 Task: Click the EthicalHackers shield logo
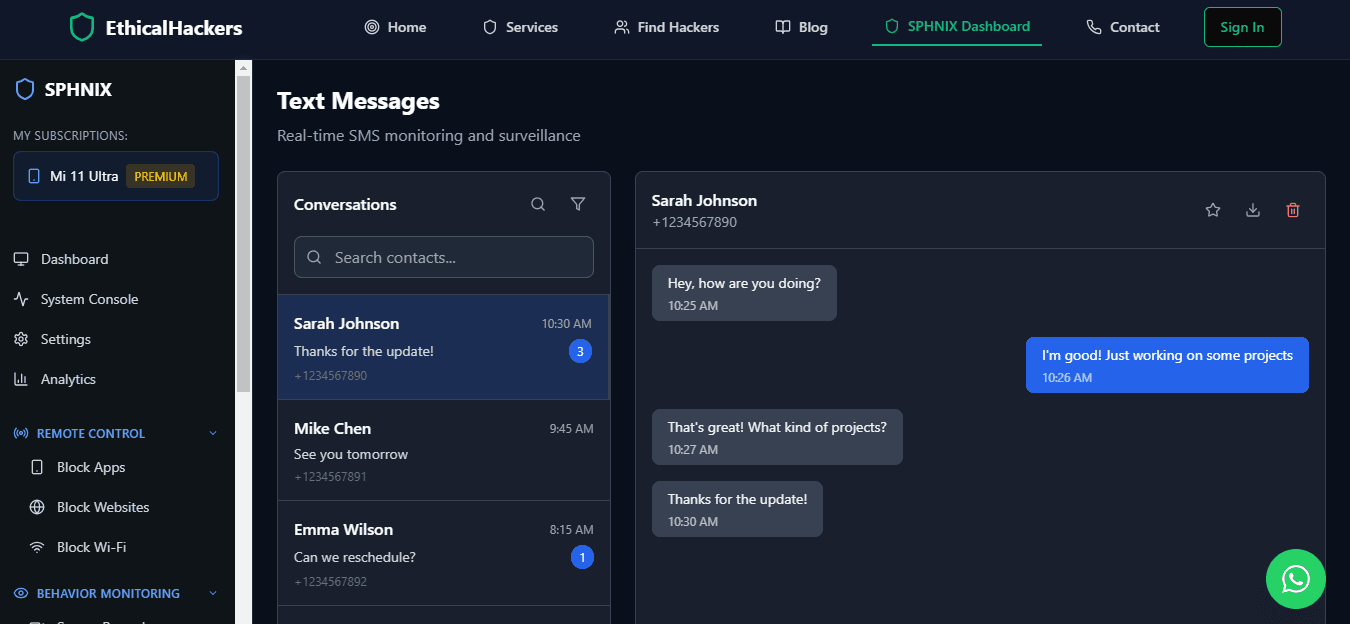(82, 27)
